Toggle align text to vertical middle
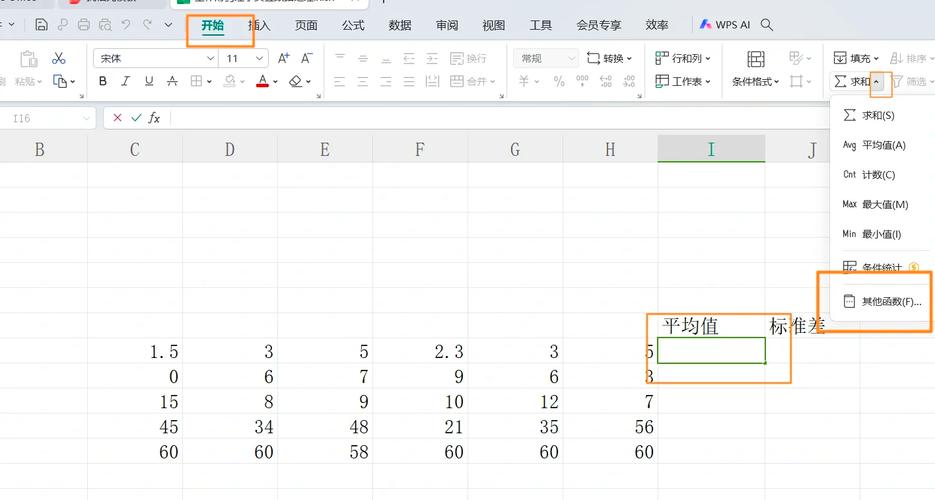935x500 pixels. 363,58
